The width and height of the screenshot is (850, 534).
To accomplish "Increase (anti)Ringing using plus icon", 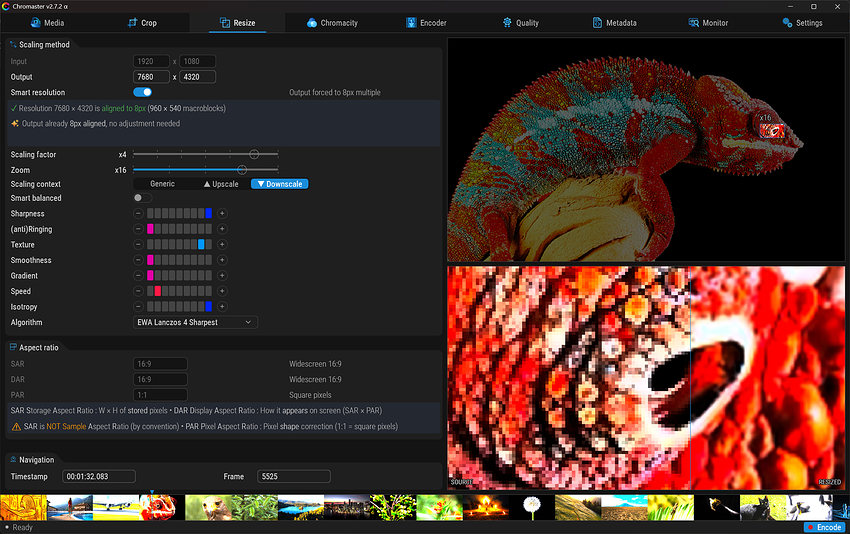I will pos(222,229).
